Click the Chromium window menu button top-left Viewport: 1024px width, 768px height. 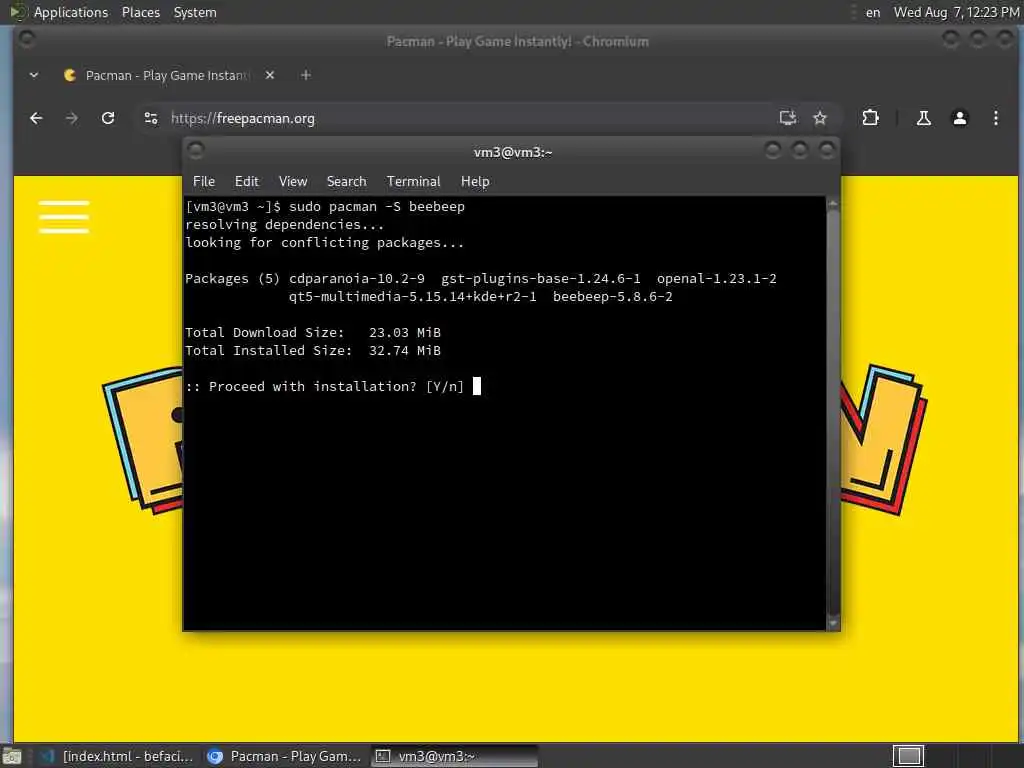pyautogui.click(x=27, y=40)
